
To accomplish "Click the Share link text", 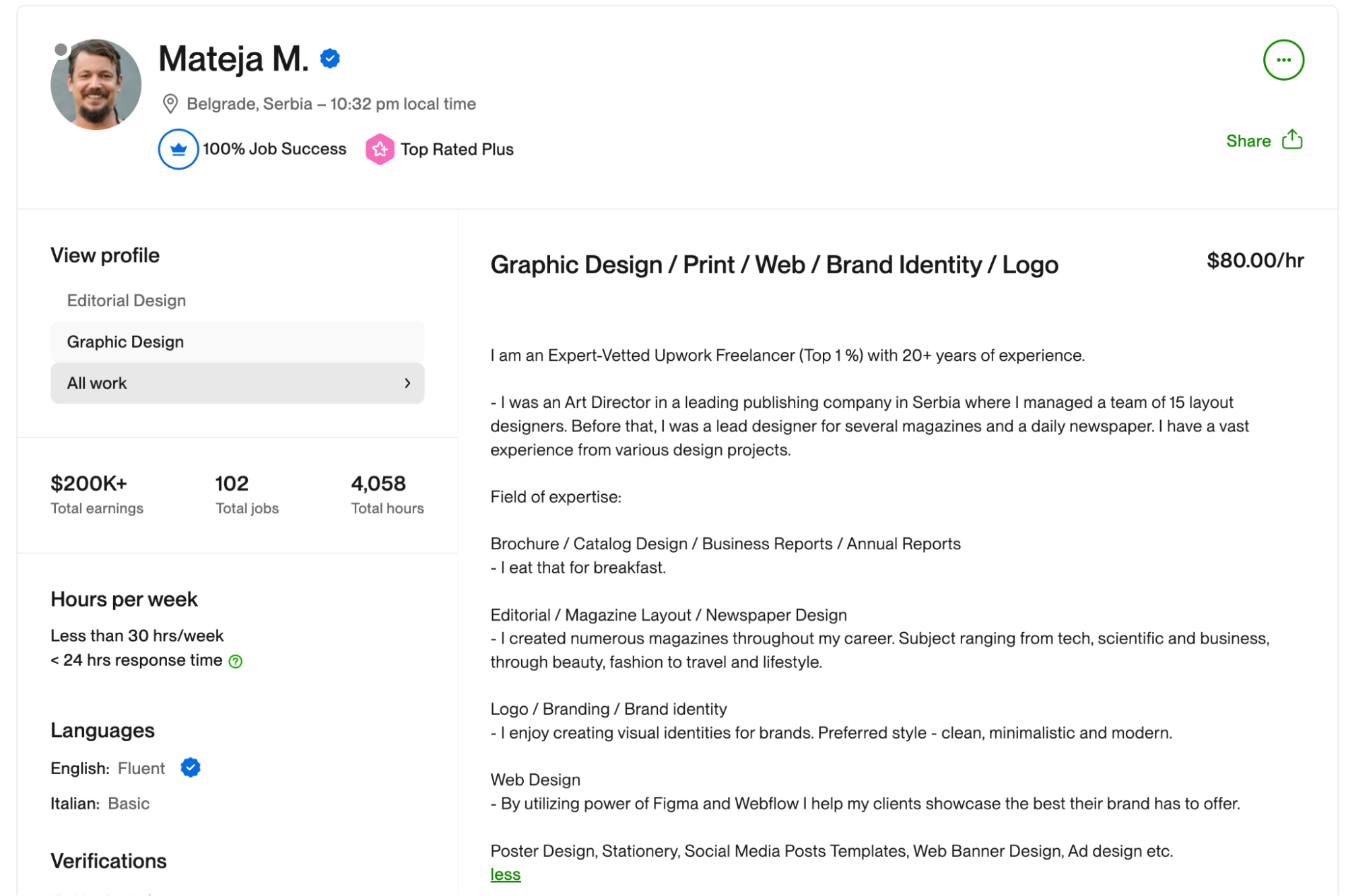I will [x=1248, y=141].
